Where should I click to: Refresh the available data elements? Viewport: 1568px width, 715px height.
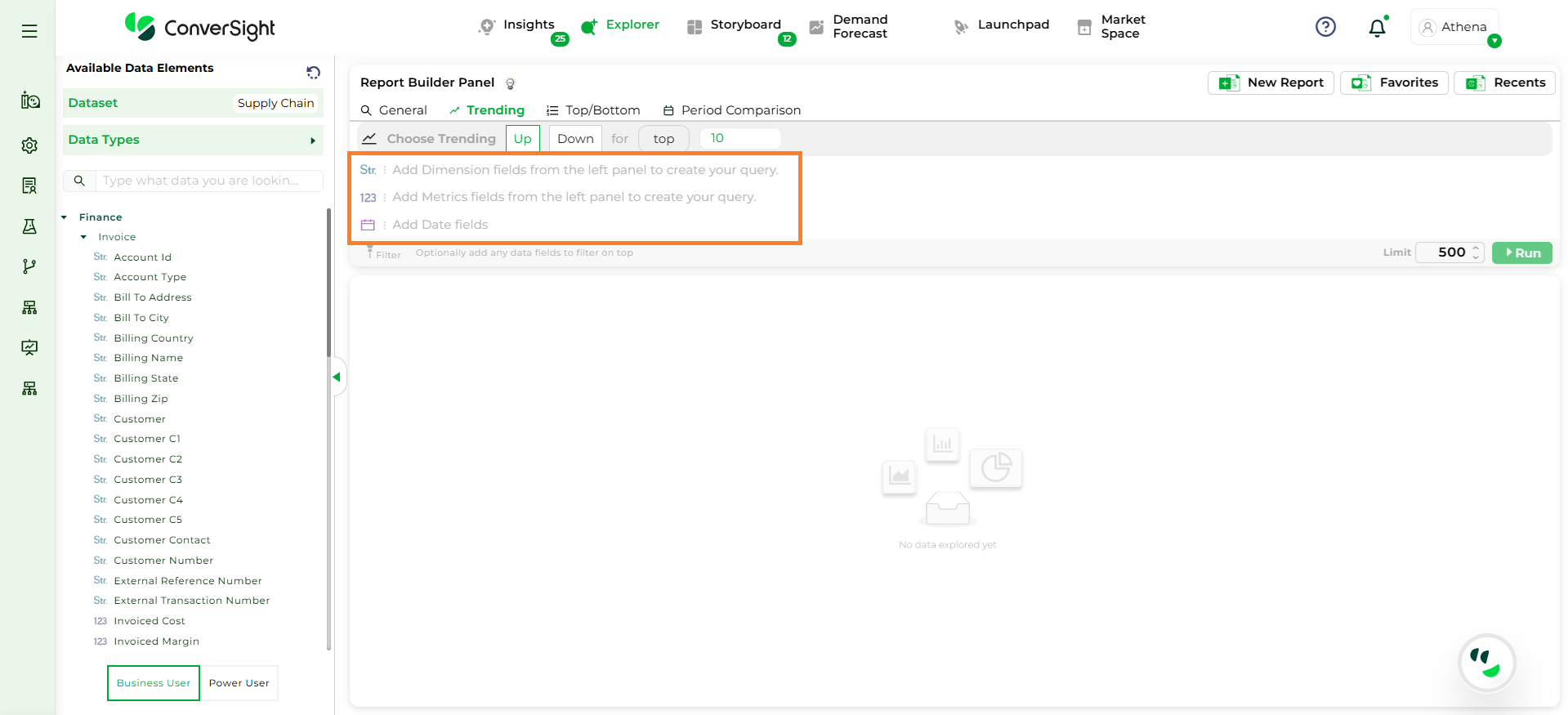point(313,73)
